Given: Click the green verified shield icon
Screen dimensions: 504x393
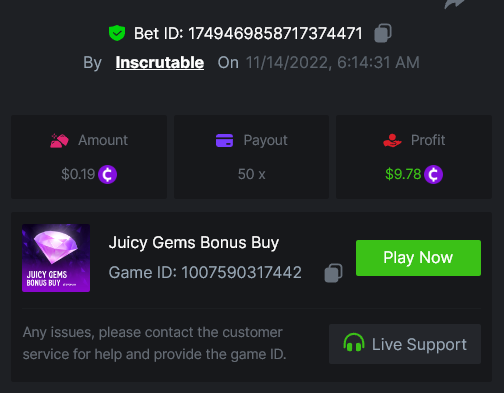Looking at the screenshot, I should (x=117, y=33).
